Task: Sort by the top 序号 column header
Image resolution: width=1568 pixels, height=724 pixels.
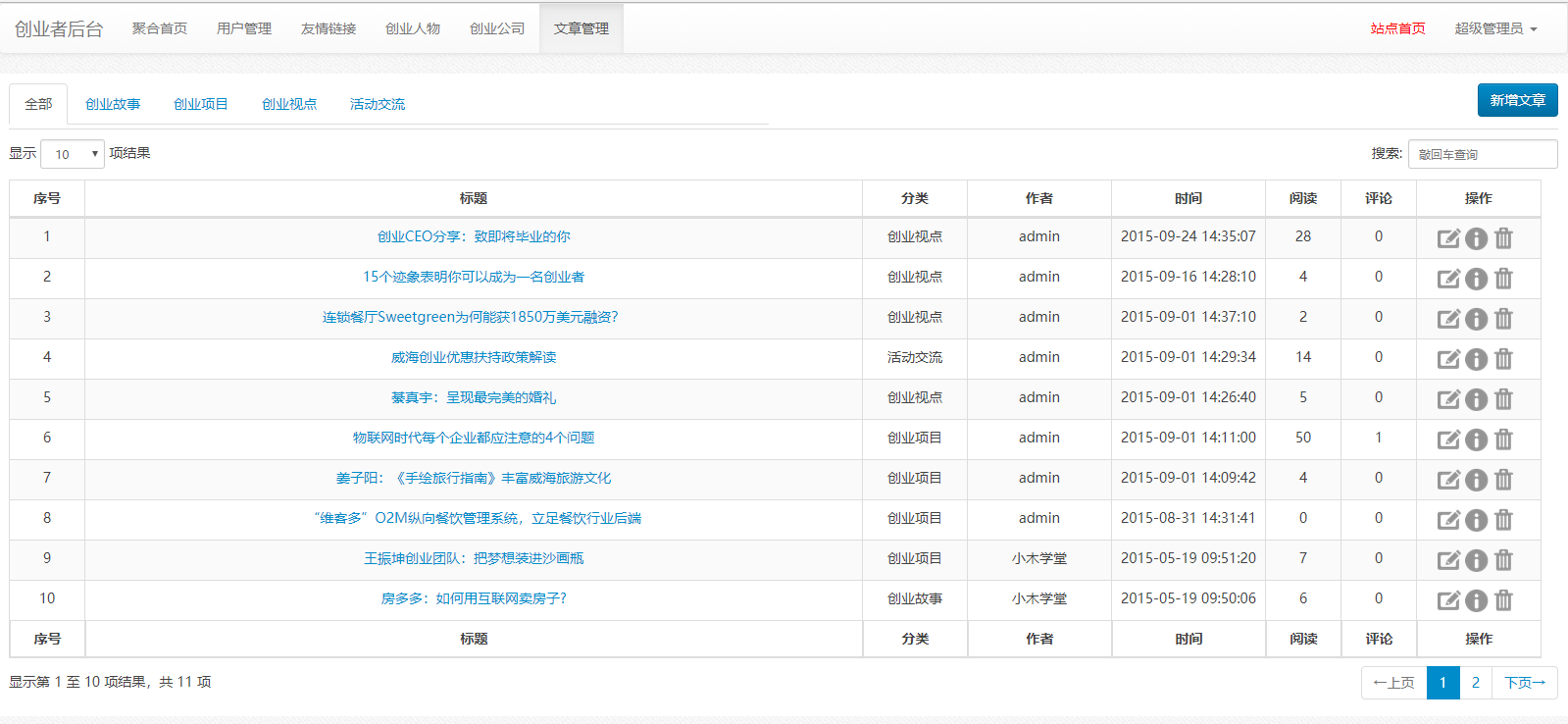Action: 47,198
